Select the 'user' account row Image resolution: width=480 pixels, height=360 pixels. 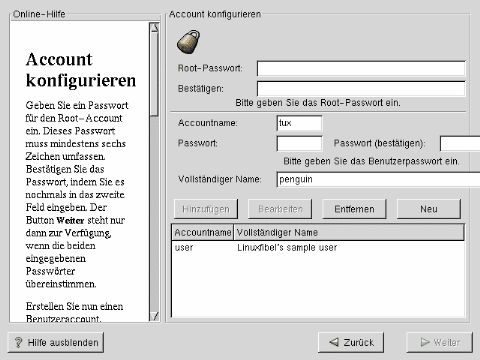pyautogui.click(x=318, y=248)
